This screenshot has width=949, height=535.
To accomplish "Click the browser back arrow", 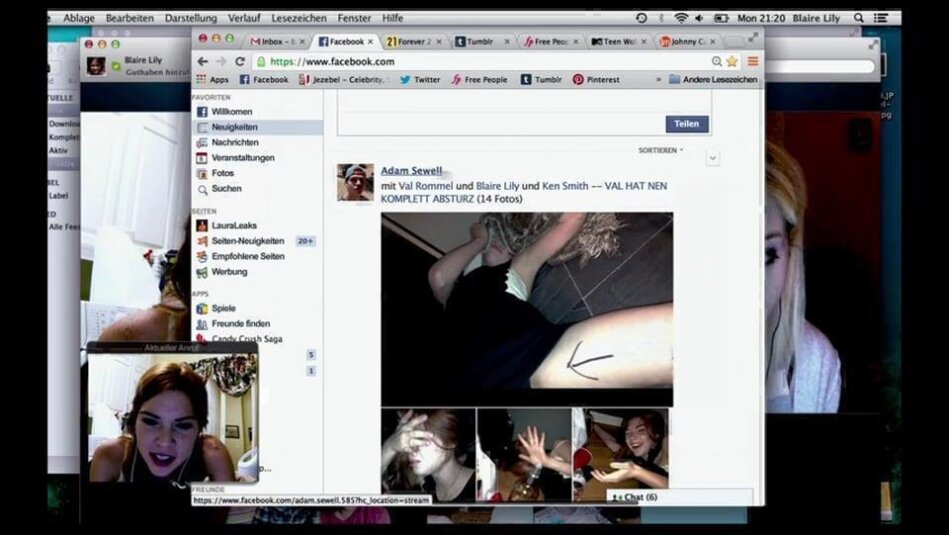I will pyautogui.click(x=203, y=61).
